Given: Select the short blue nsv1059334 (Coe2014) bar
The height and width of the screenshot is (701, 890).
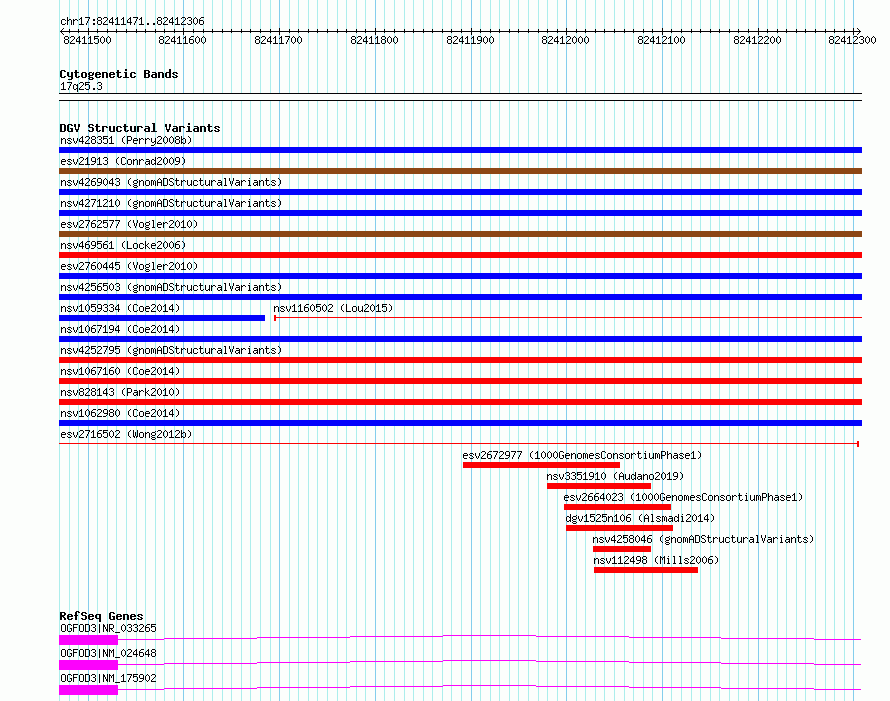Looking at the screenshot, I should [162, 318].
